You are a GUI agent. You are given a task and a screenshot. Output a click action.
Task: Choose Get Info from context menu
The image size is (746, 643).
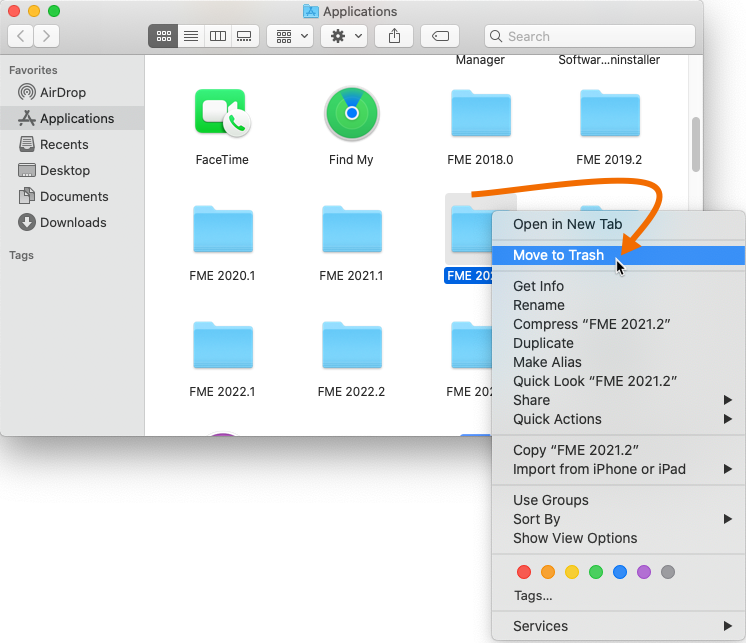pyautogui.click(x=618, y=286)
